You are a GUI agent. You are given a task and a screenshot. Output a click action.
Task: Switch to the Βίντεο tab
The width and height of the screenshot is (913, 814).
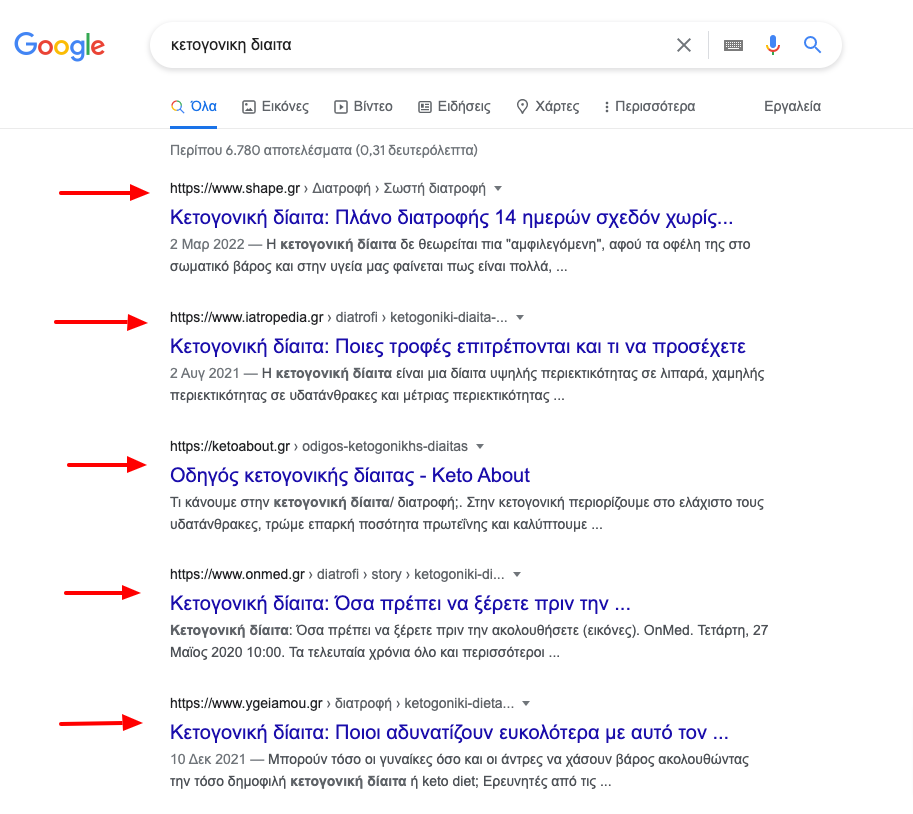click(363, 107)
